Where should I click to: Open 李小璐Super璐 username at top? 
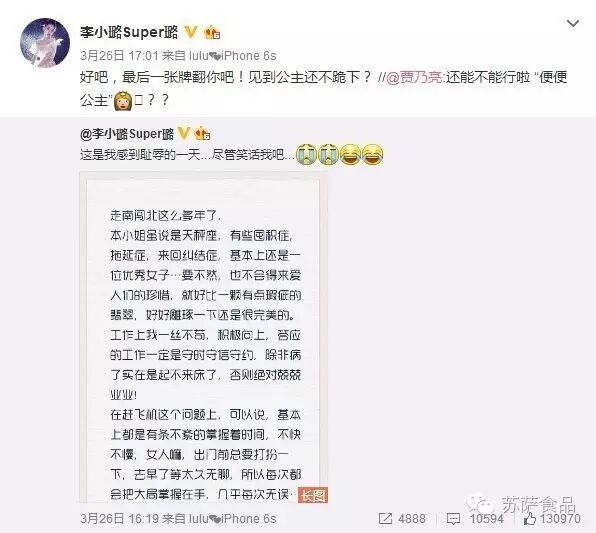129,32
